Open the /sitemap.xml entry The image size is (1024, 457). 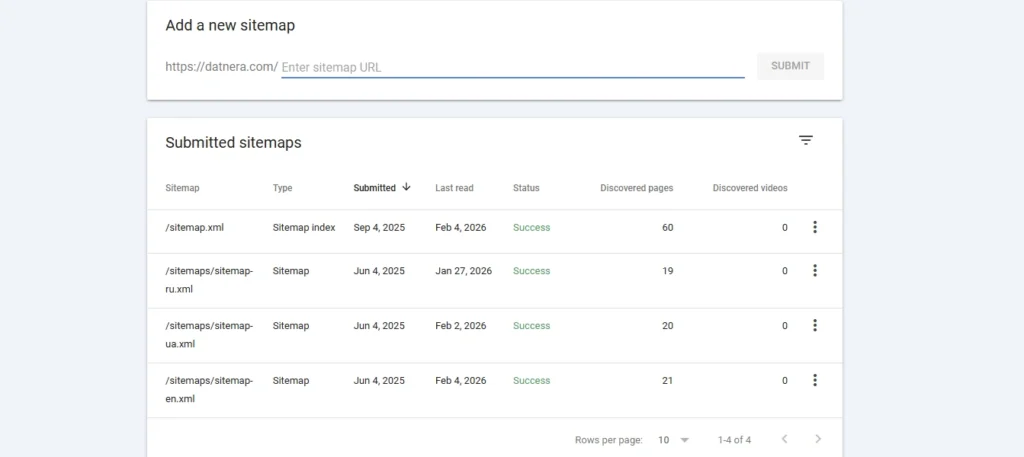[195, 228]
